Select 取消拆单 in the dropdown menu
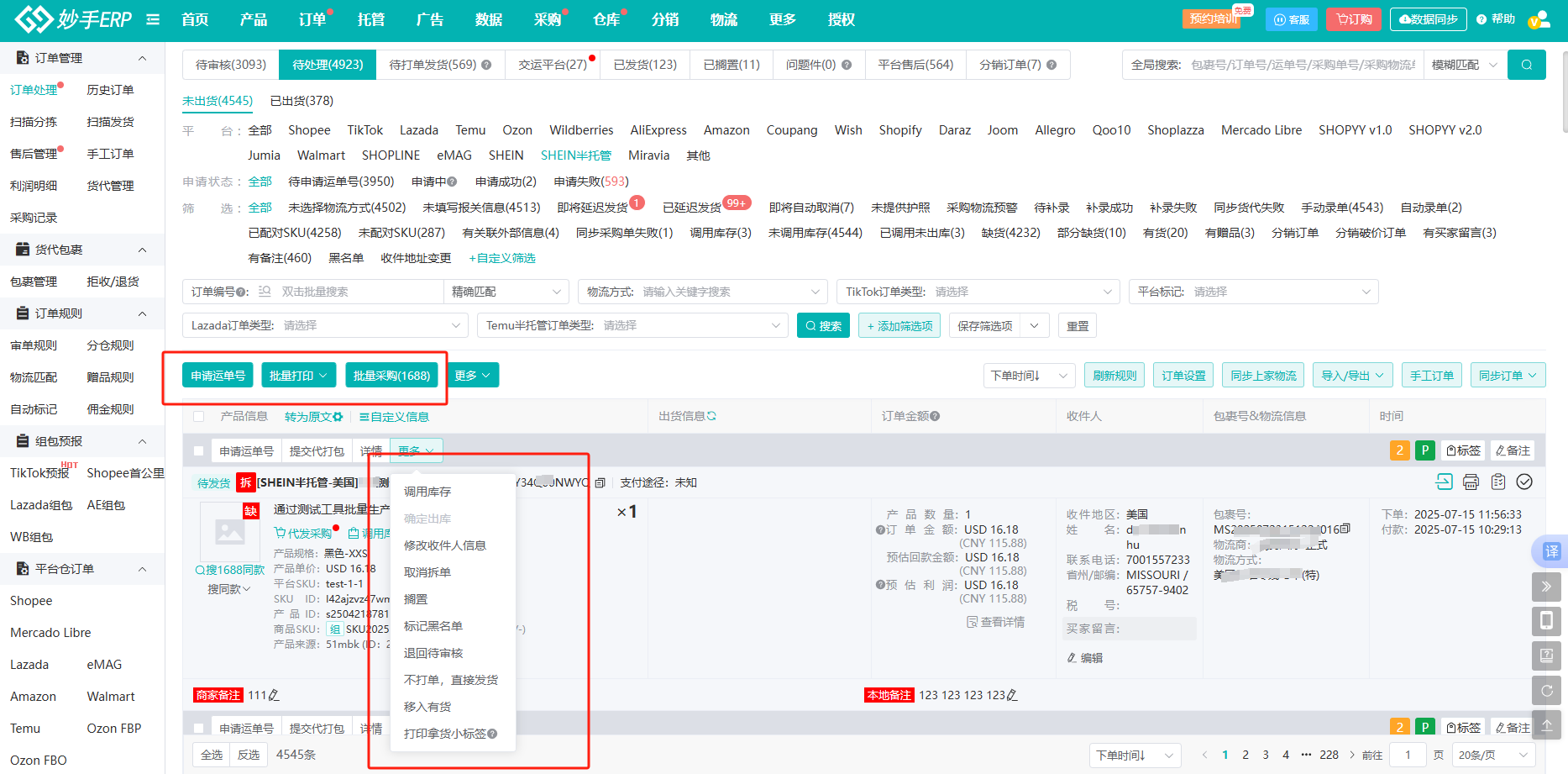 (x=427, y=572)
